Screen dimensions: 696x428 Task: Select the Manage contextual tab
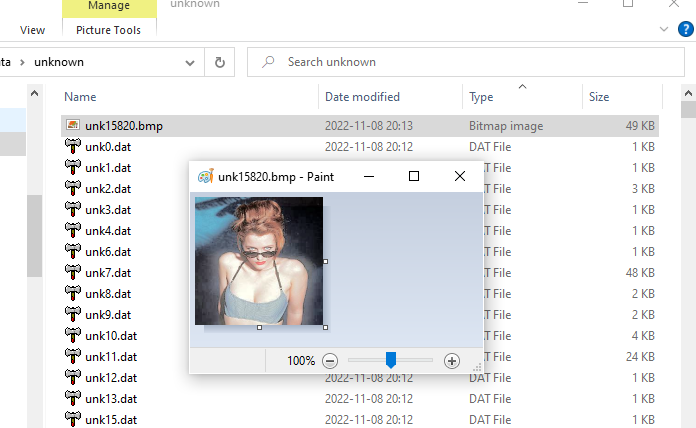click(x=108, y=6)
